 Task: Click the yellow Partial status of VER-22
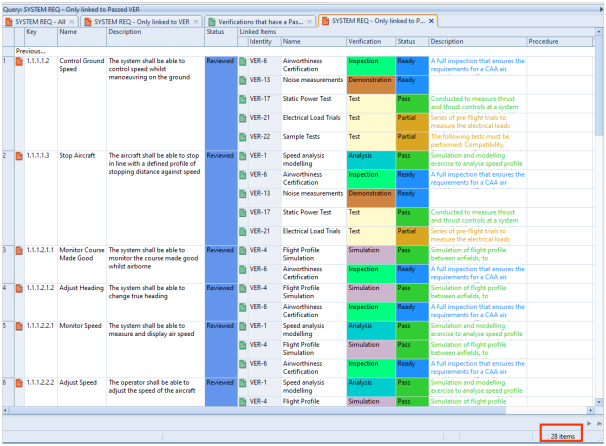click(412, 141)
